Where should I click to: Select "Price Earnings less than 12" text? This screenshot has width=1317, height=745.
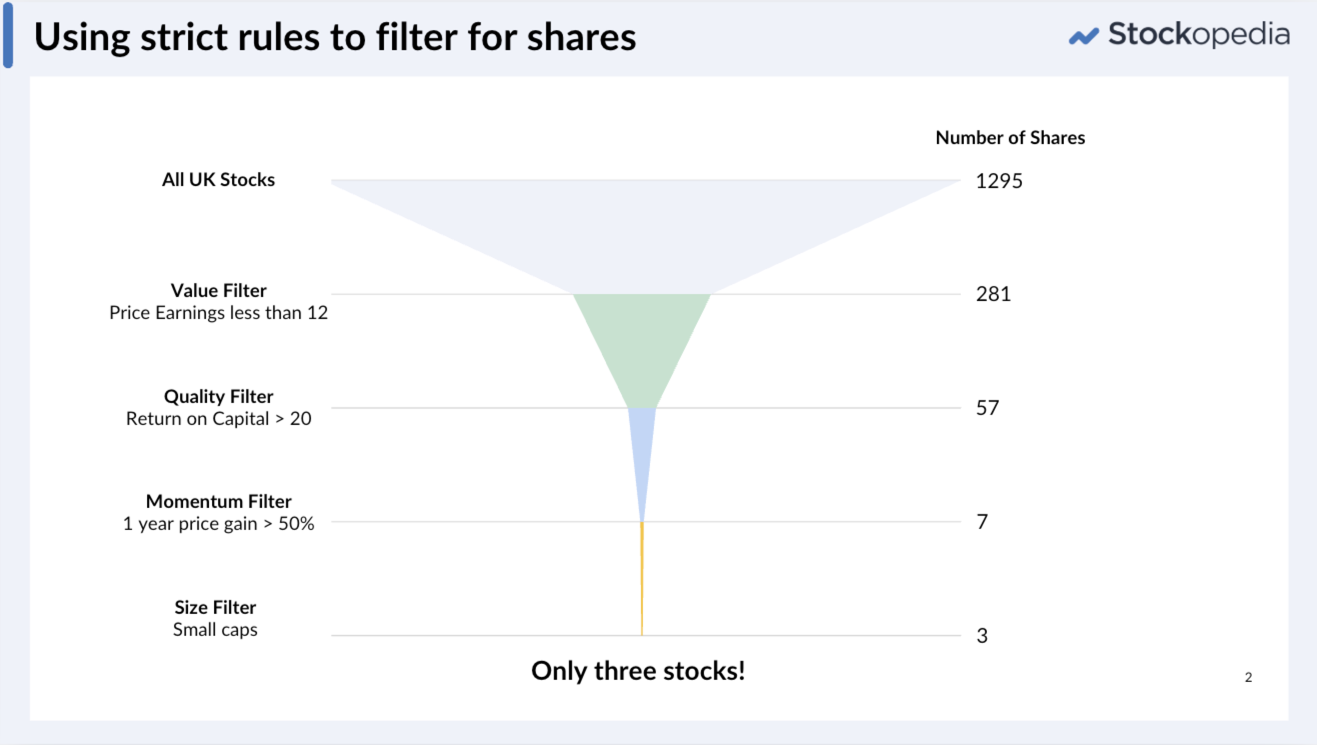pos(218,313)
